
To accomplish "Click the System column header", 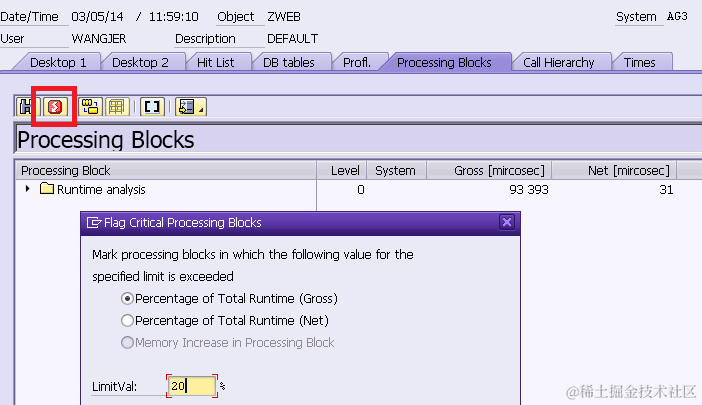I will pyautogui.click(x=396, y=171).
